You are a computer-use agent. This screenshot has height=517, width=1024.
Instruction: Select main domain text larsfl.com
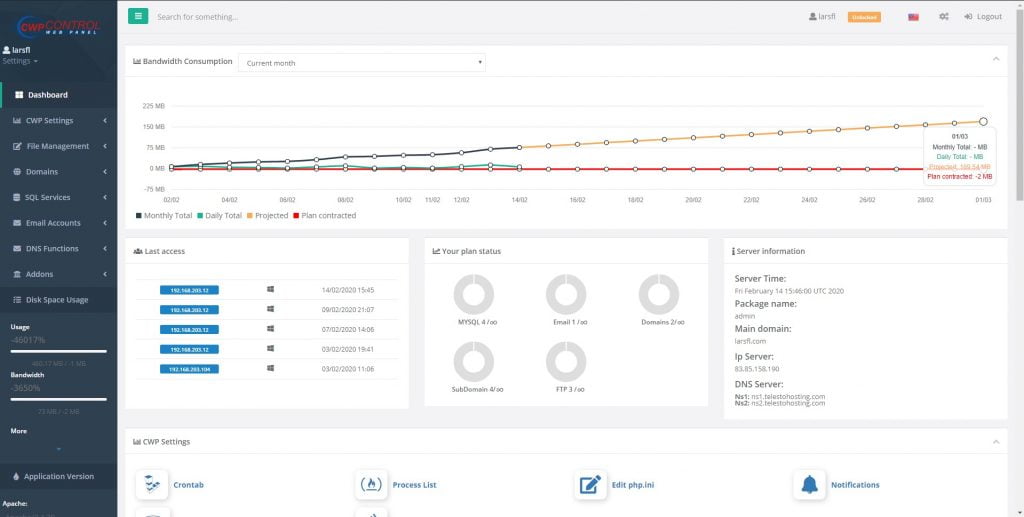748,341
